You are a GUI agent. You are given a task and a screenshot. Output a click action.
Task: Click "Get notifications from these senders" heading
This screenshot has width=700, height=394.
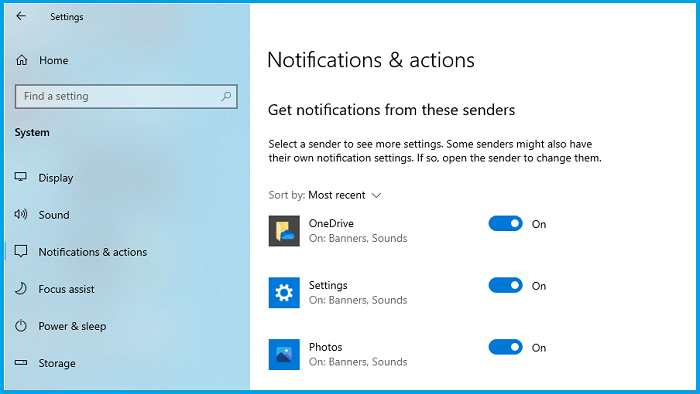(392, 110)
